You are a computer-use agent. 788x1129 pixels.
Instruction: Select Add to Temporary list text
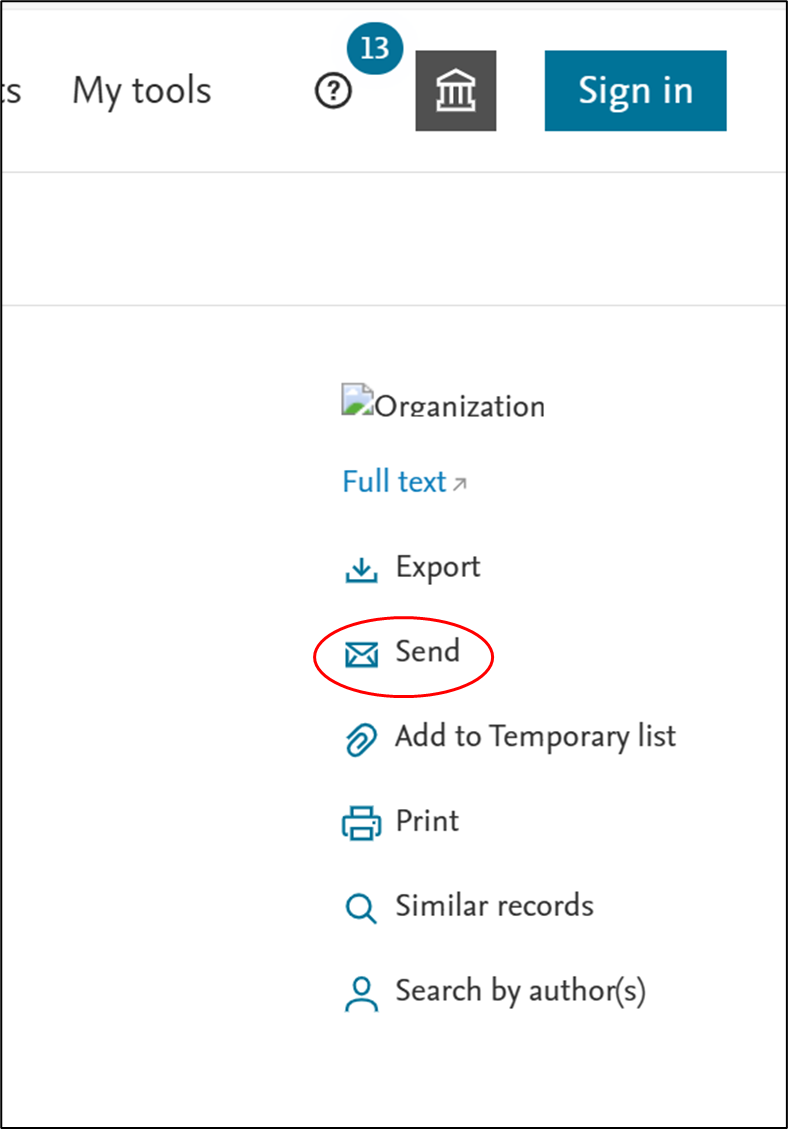(535, 737)
